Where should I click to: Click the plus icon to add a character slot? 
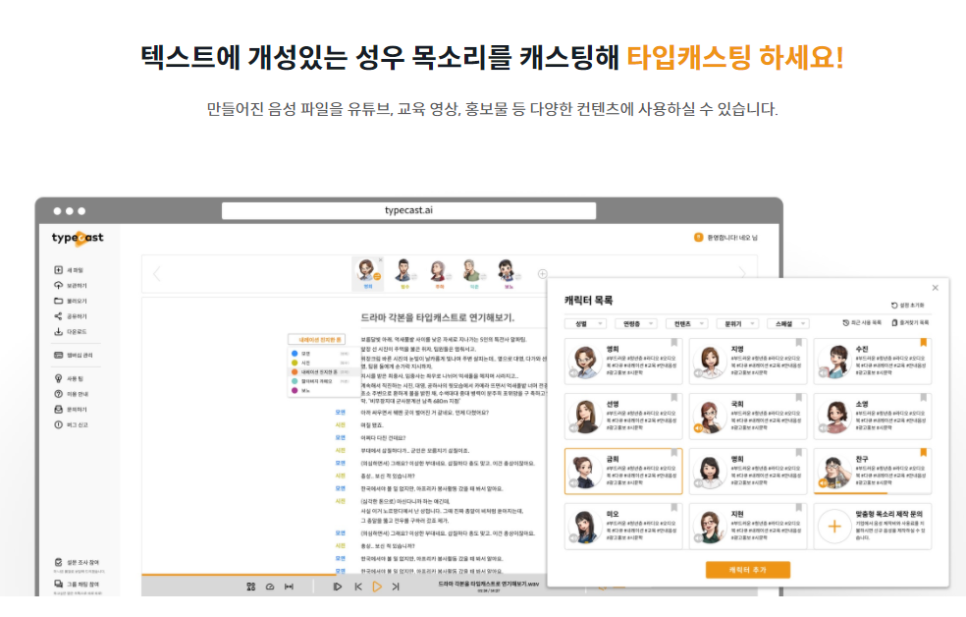pos(542,273)
